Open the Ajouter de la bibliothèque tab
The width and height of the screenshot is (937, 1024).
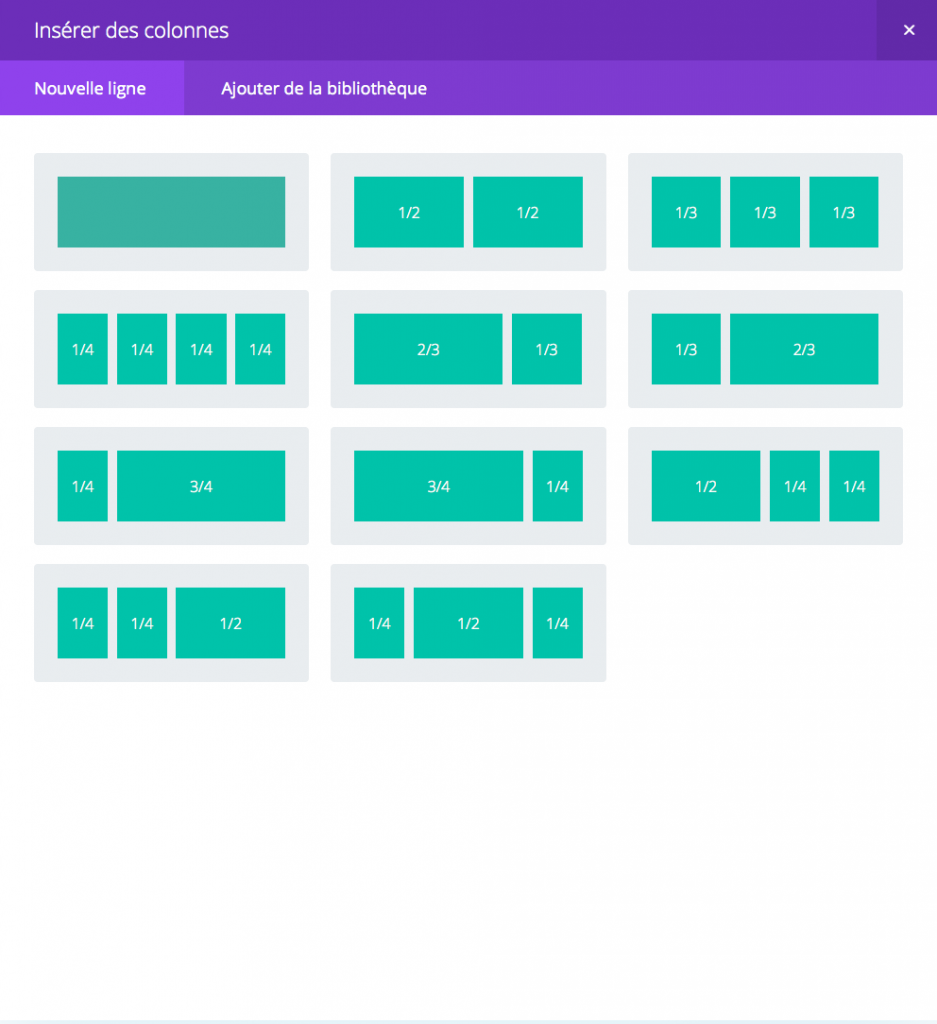(x=324, y=88)
